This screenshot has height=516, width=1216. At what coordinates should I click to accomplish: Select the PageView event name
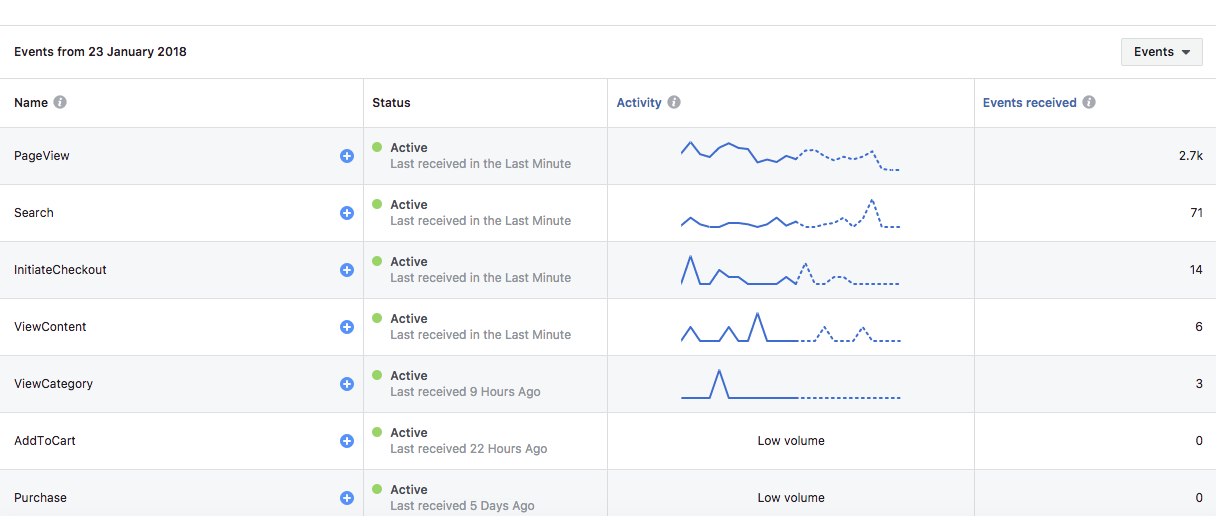coord(42,156)
